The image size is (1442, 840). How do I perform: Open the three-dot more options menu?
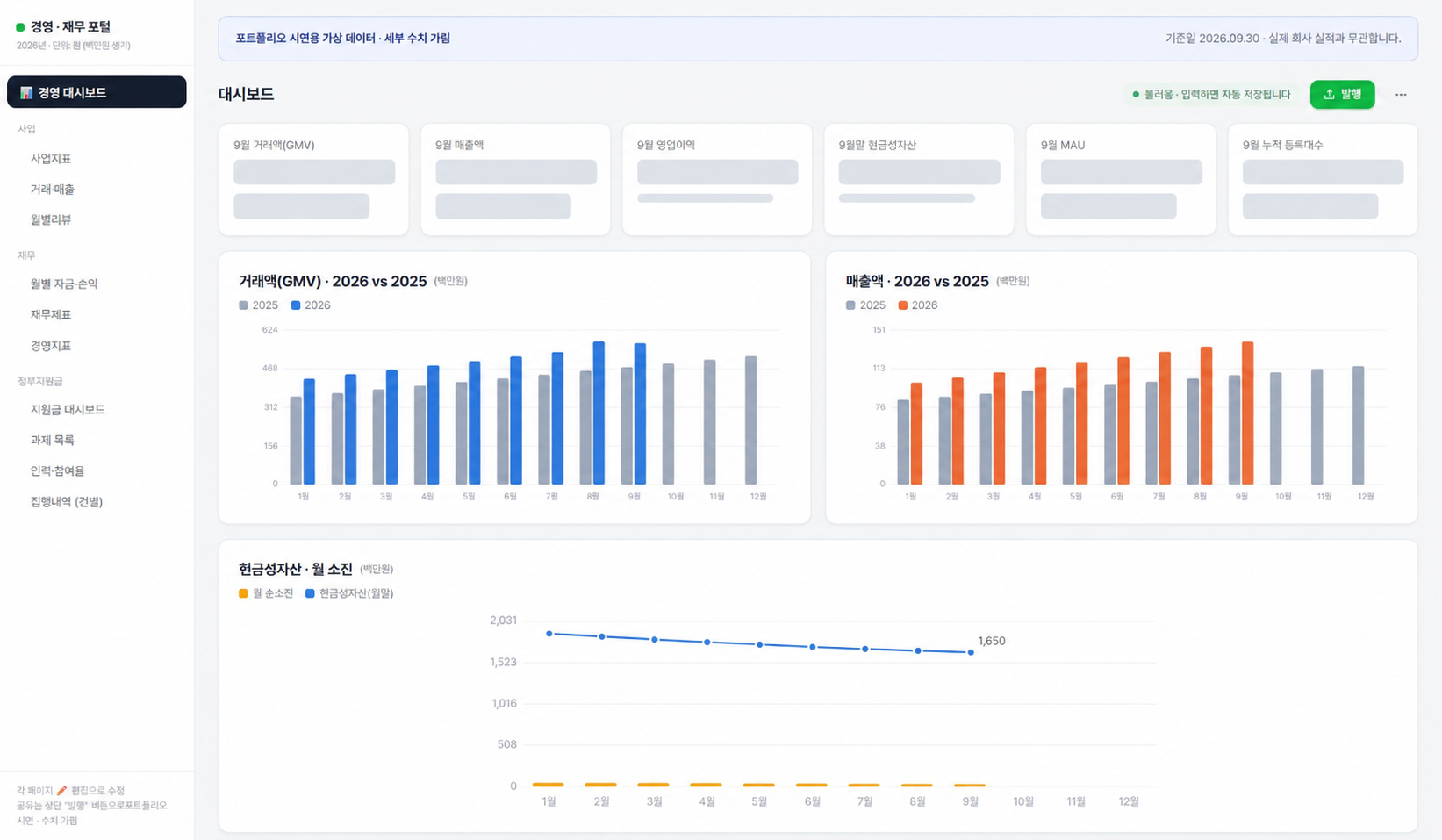click(1401, 95)
